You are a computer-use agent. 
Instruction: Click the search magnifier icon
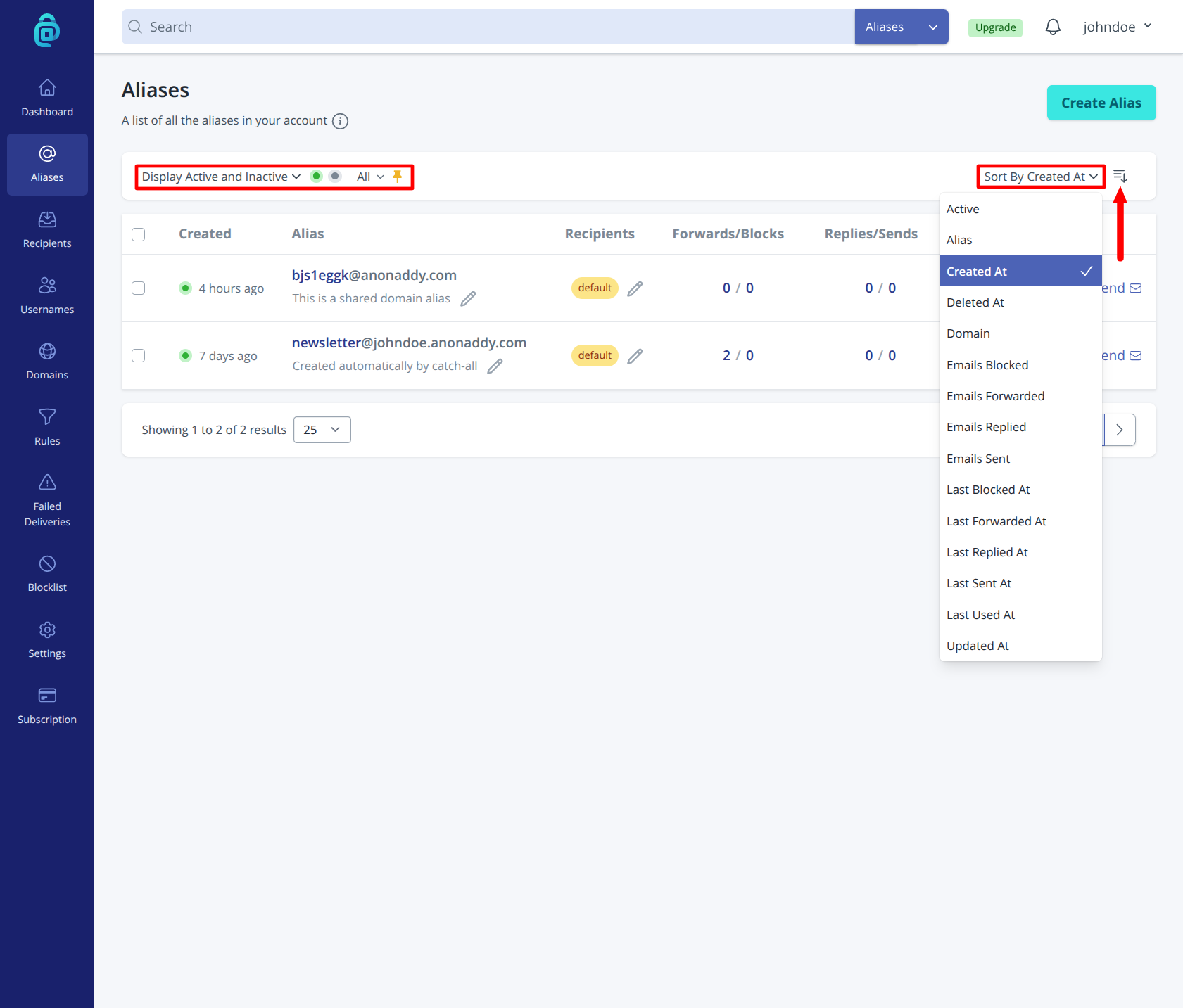click(x=135, y=27)
